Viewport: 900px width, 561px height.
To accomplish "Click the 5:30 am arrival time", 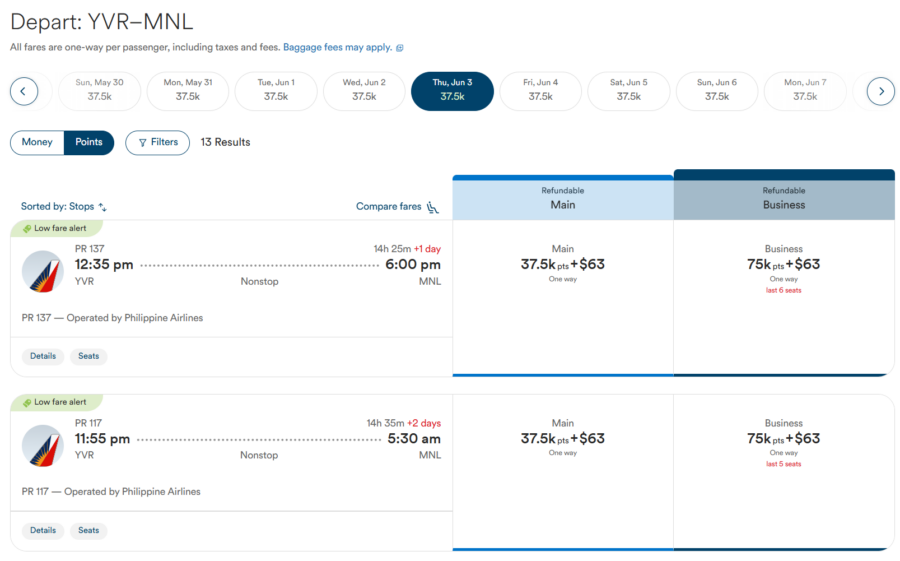I will [414, 439].
